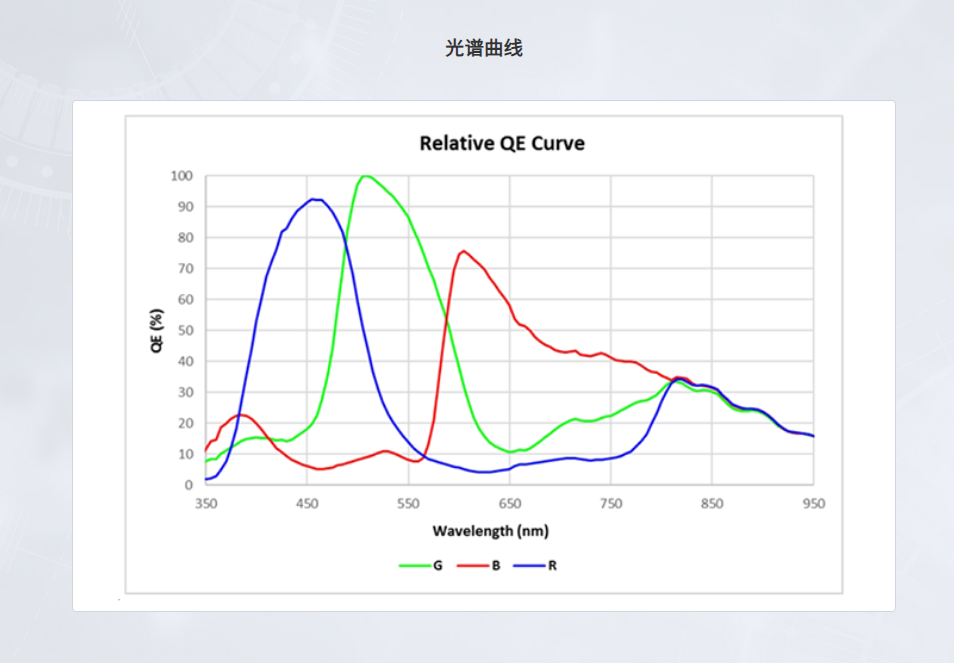Click the 100 tick label on the QE axis
The image size is (954, 663).
tap(181, 176)
